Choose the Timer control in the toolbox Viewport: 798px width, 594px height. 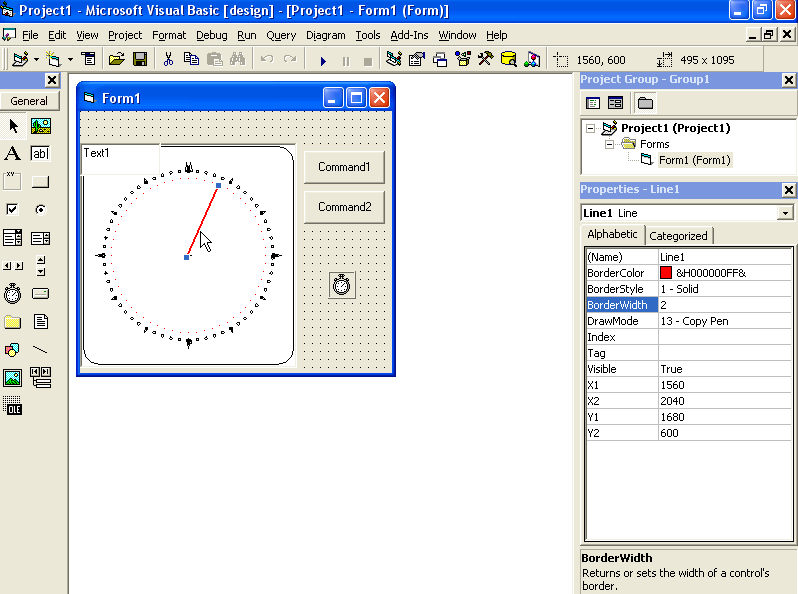[x=13, y=293]
